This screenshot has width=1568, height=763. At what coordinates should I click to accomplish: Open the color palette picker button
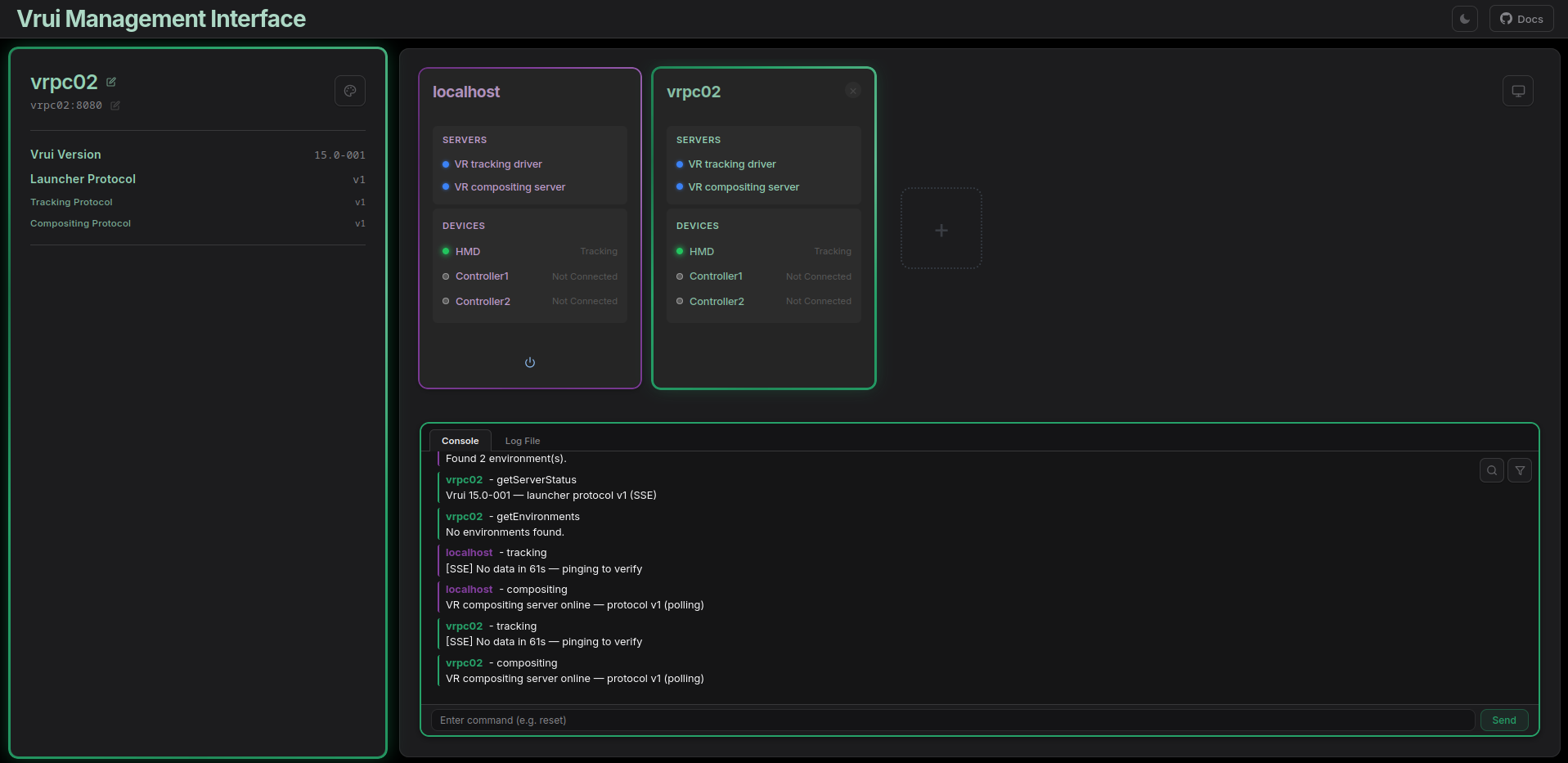(x=350, y=91)
